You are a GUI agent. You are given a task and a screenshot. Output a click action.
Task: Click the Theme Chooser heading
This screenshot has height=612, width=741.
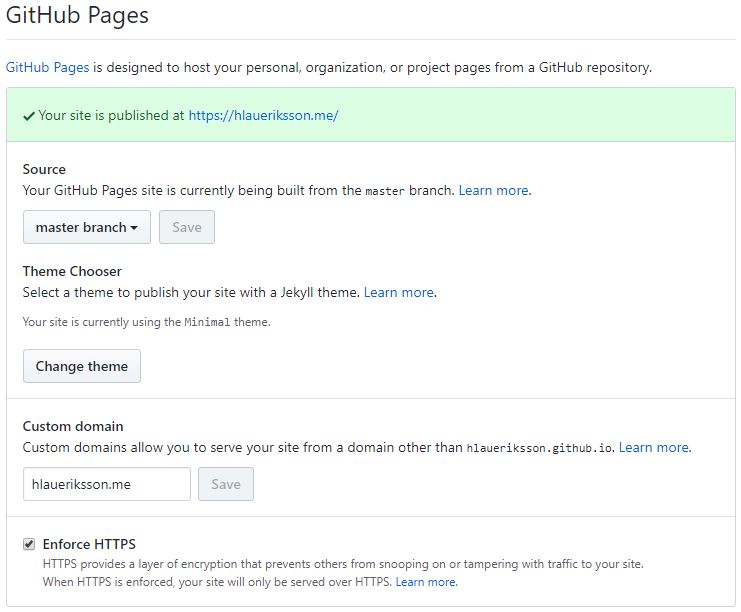click(x=72, y=272)
